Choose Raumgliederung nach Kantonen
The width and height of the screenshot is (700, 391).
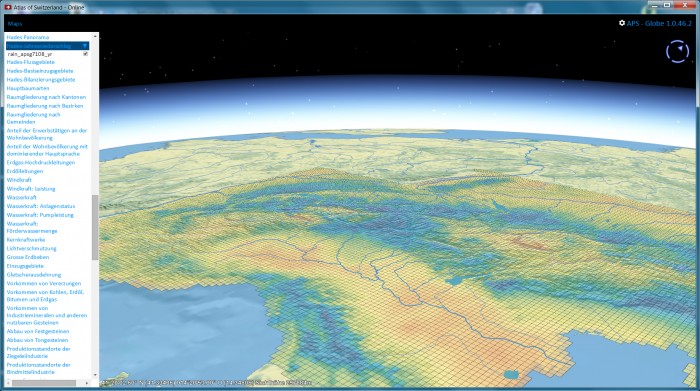46,97
